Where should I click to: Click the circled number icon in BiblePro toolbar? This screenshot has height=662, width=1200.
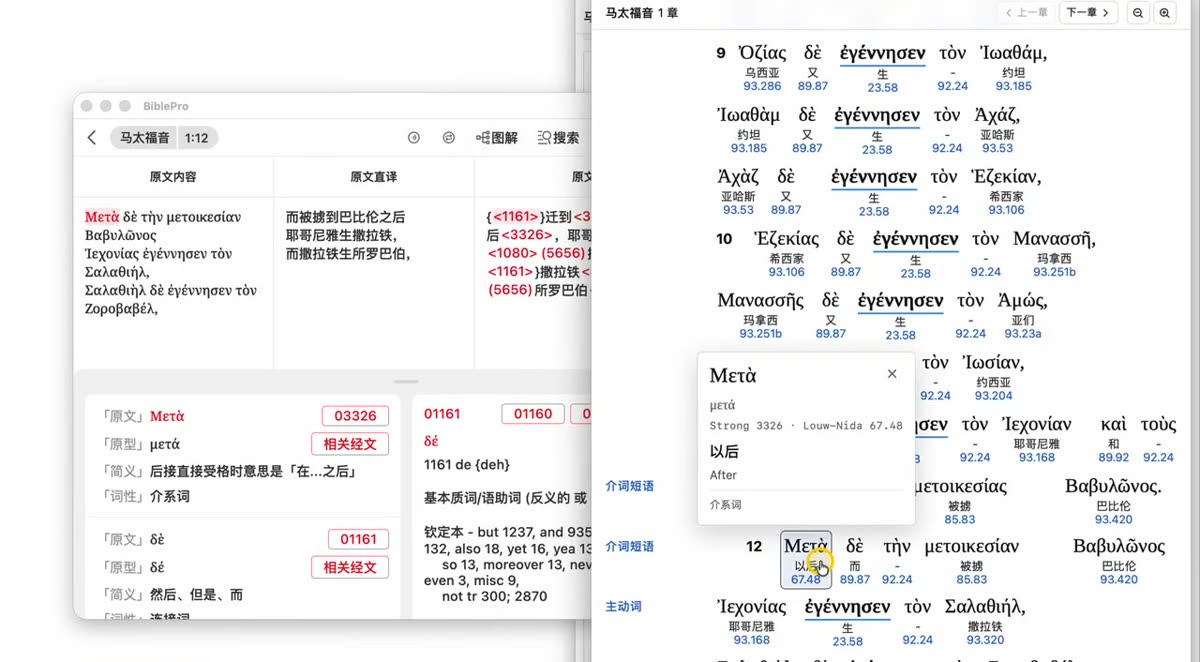coord(414,138)
